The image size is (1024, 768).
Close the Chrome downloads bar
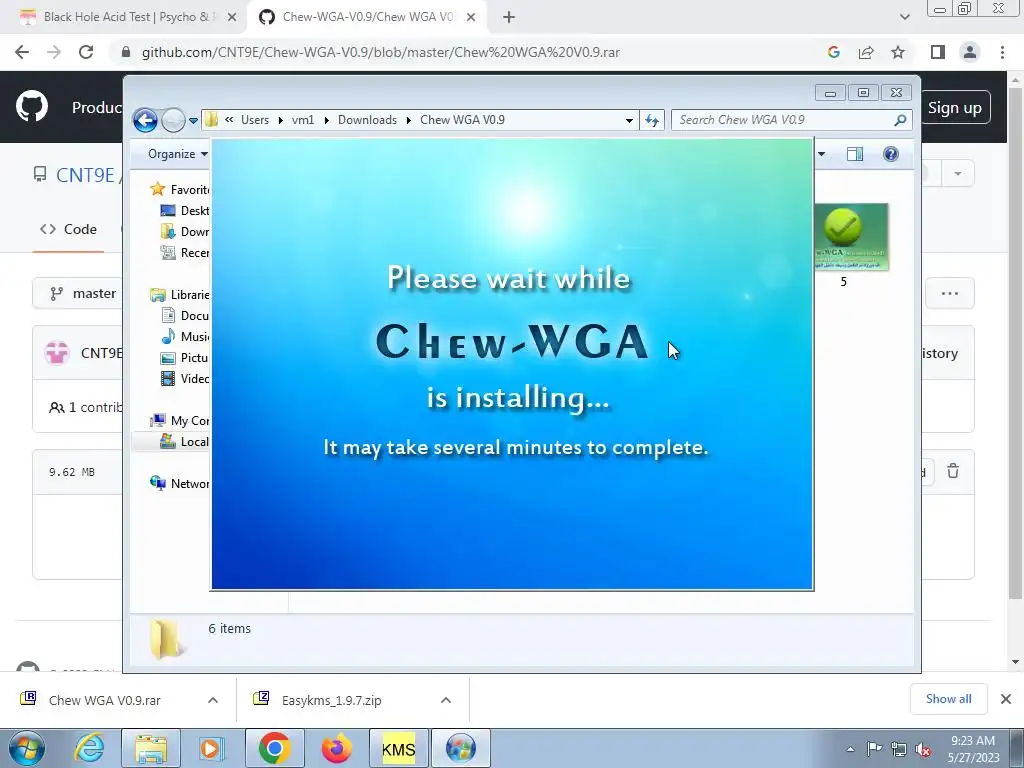click(1006, 699)
